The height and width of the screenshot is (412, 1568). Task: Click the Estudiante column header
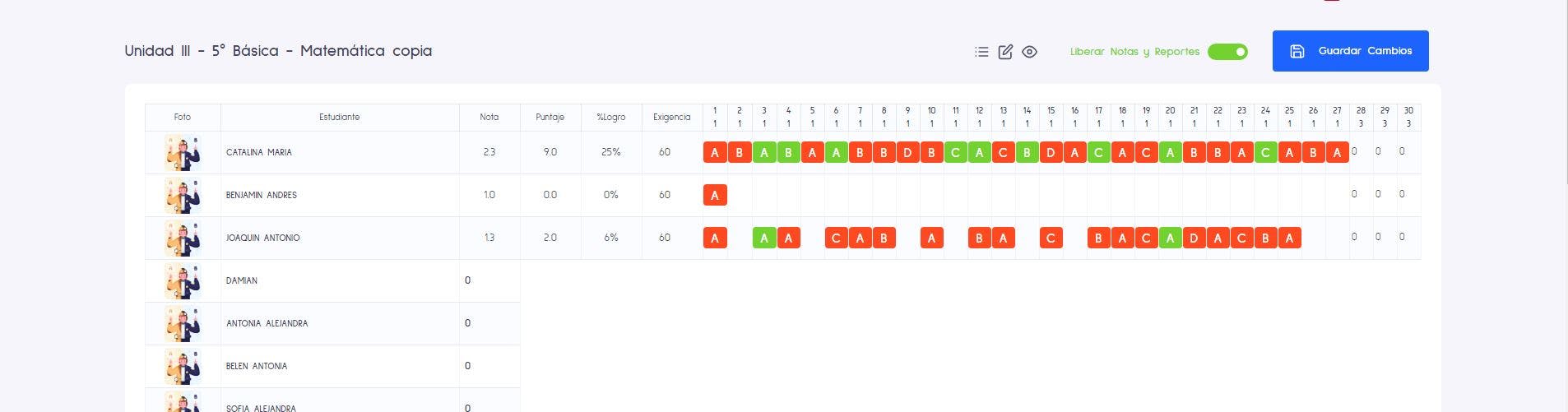pos(340,118)
